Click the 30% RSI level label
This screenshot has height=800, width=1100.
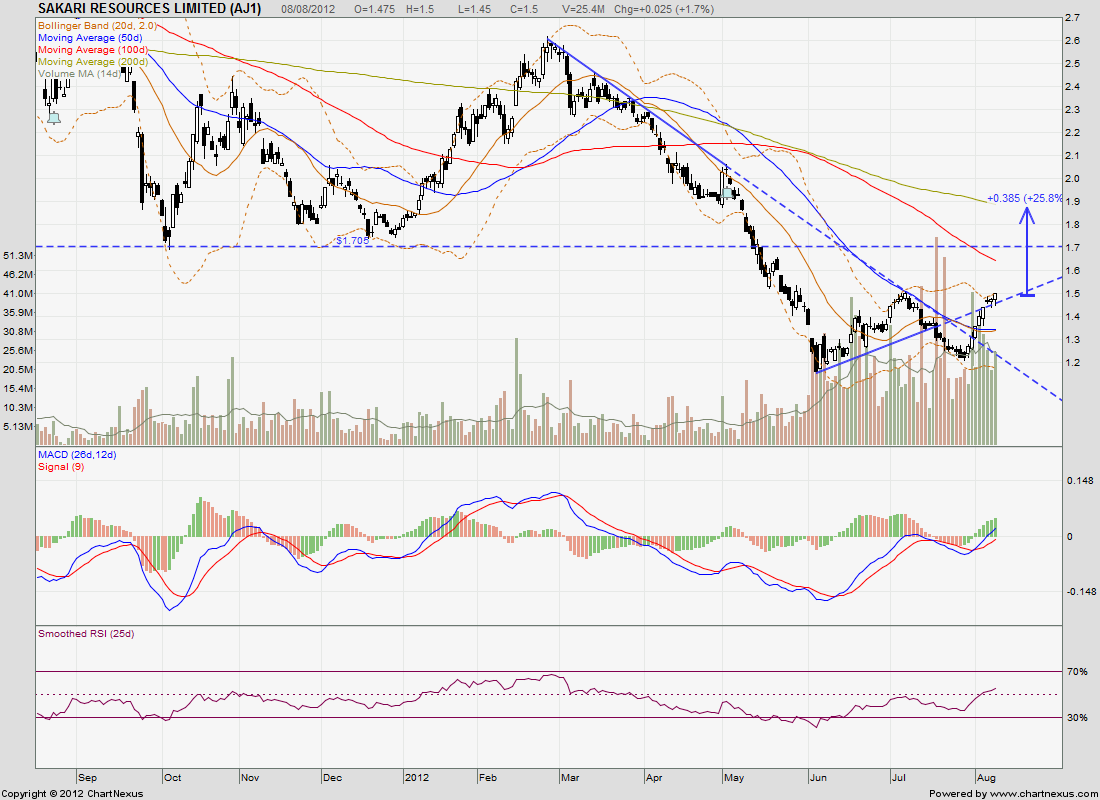[1077, 718]
